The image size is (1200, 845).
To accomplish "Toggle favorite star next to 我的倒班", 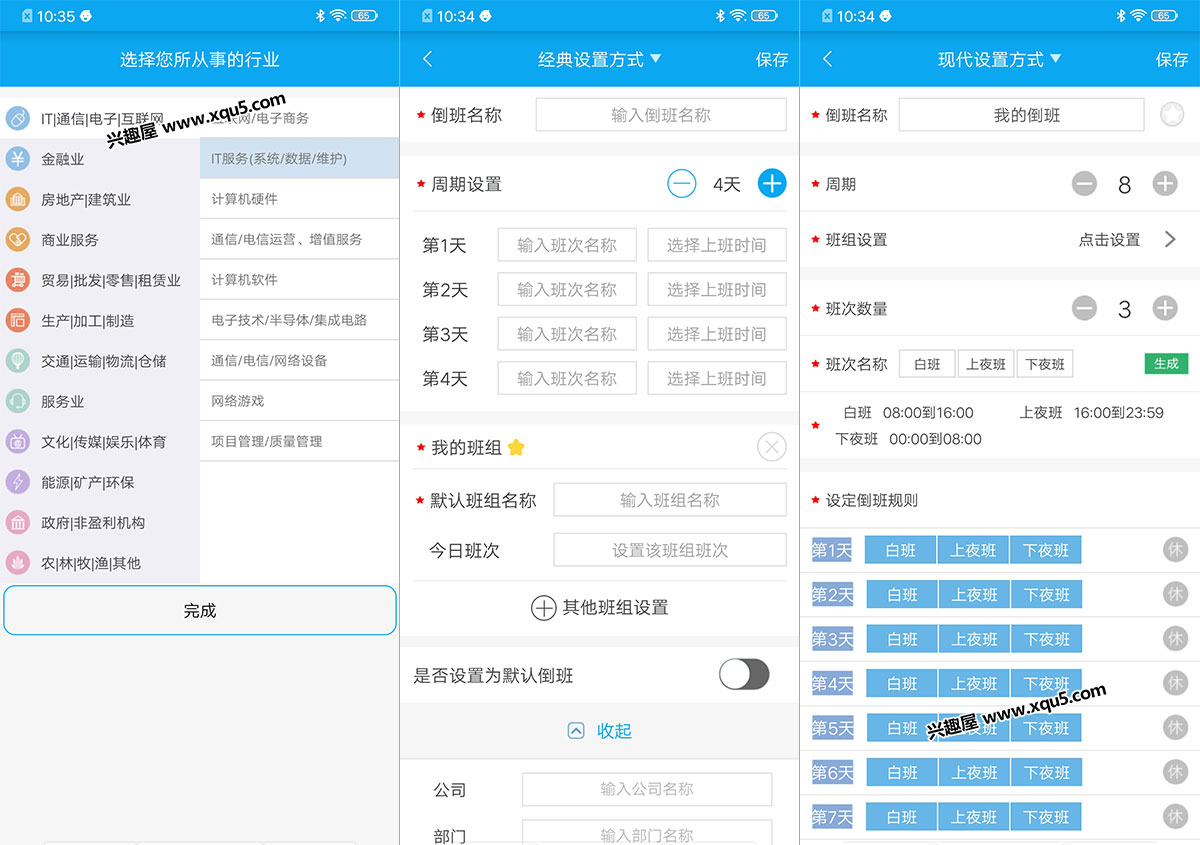I will (x=1172, y=115).
